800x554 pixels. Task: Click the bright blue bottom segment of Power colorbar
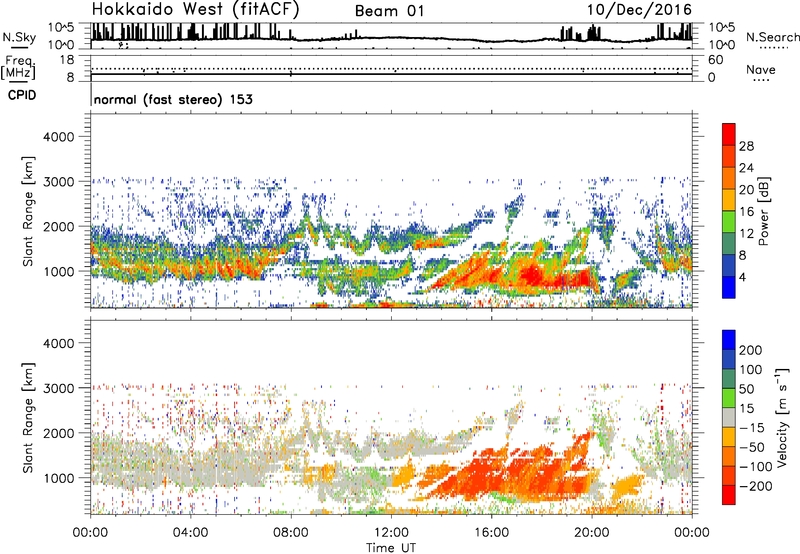coord(729,287)
